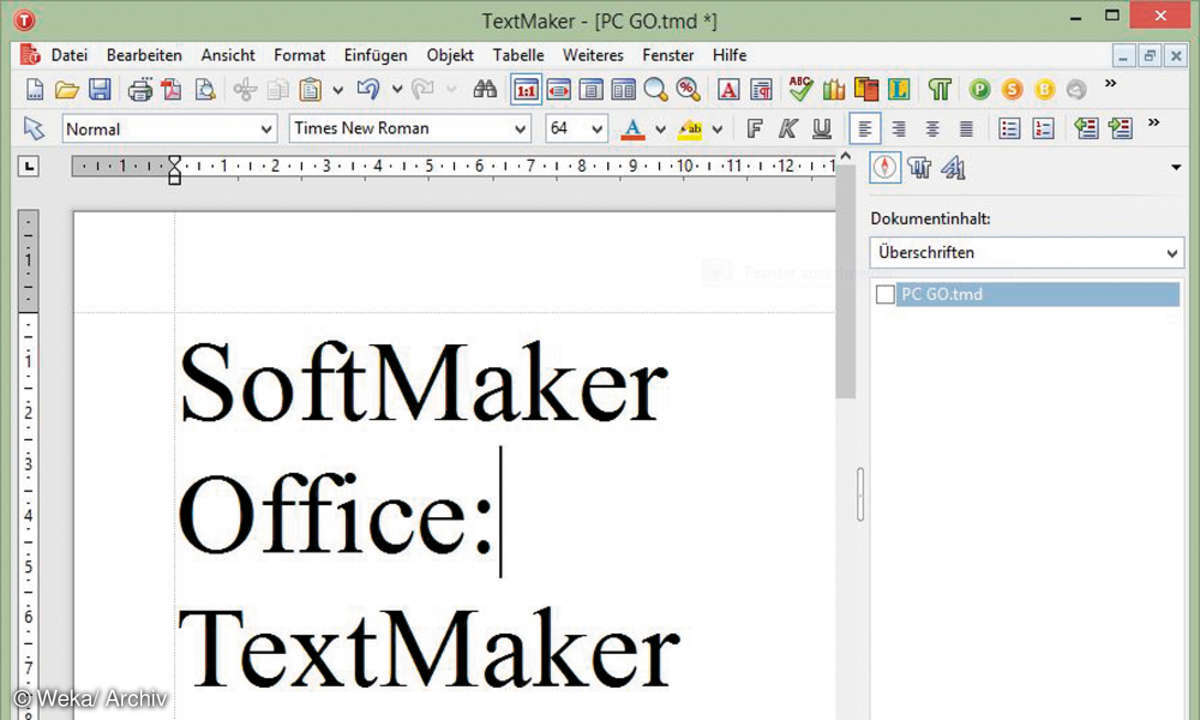The width and height of the screenshot is (1200, 720).
Task: Open Ansicht menu
Action: click(228, 55)
